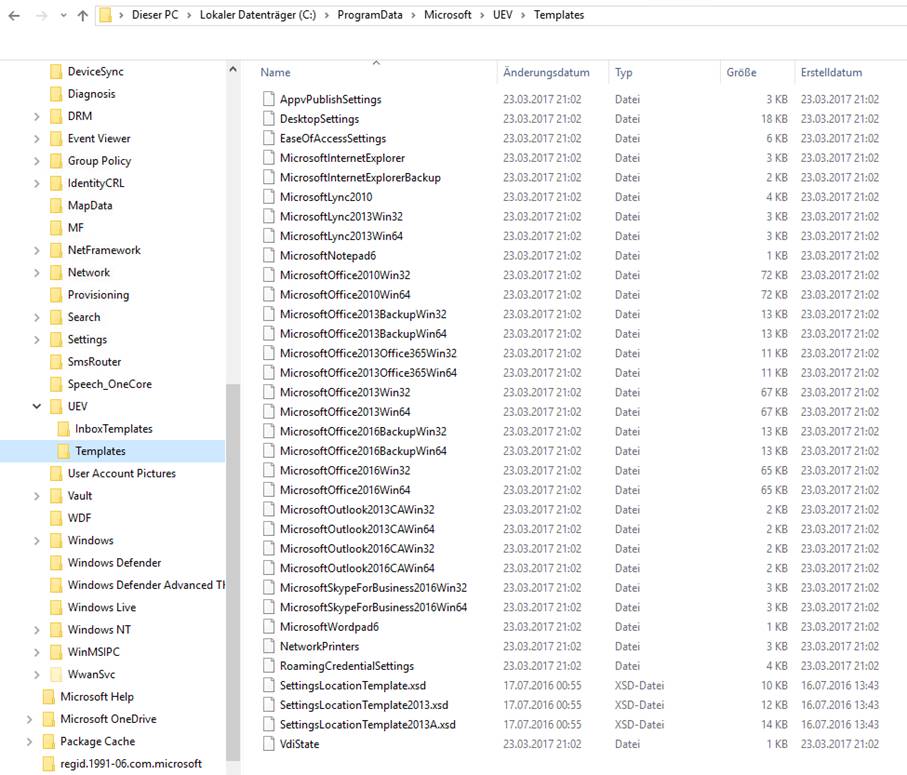Viewport: 907px width, 775px height.
Task: Click the MicrosoftOffice2016Win32 file icon
Action: click(x=268, y=470)
